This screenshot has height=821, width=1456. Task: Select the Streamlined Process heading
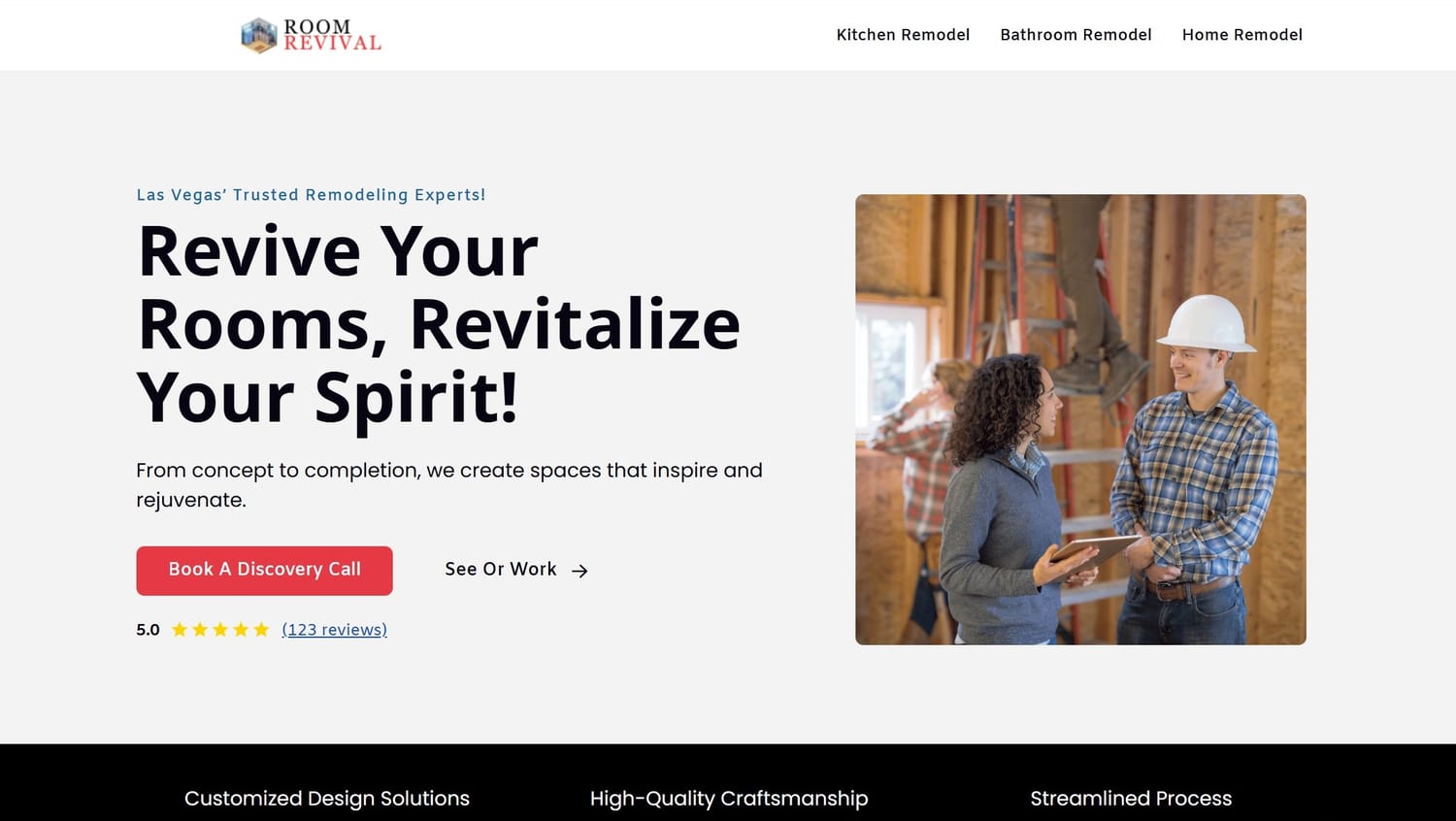[1131, 799]
